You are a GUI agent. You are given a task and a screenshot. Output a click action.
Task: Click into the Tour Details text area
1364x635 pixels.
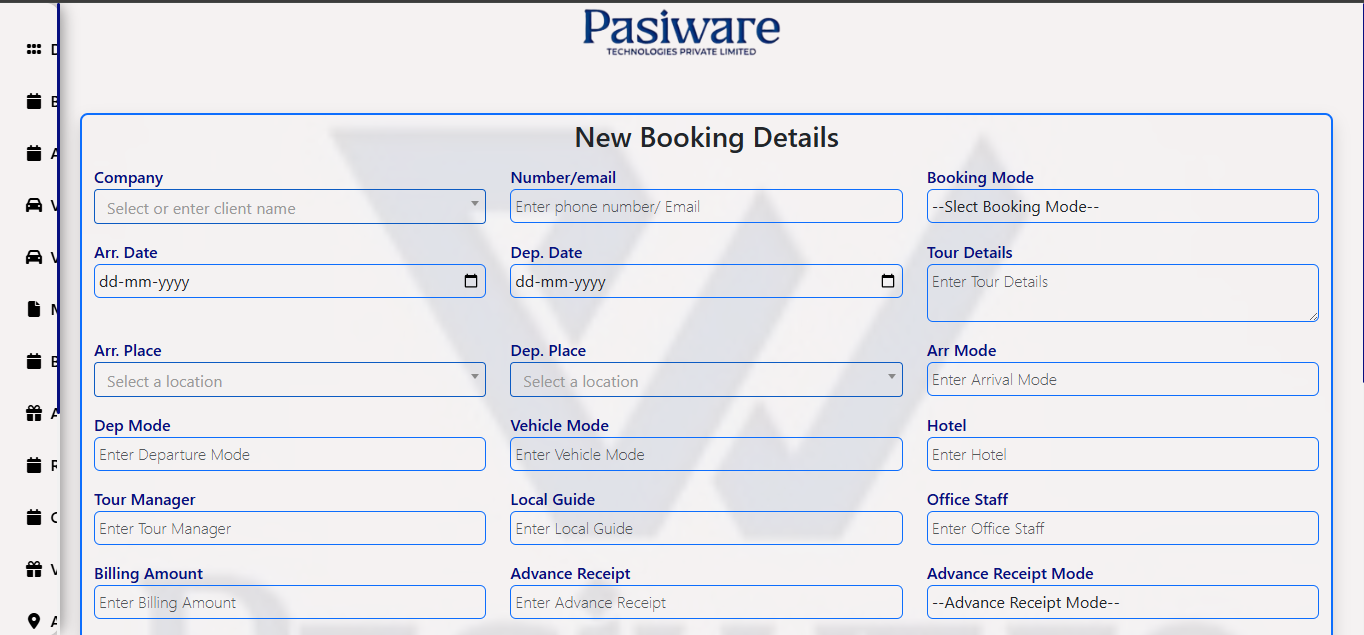pyautogui.click(x=1122, y=292)
